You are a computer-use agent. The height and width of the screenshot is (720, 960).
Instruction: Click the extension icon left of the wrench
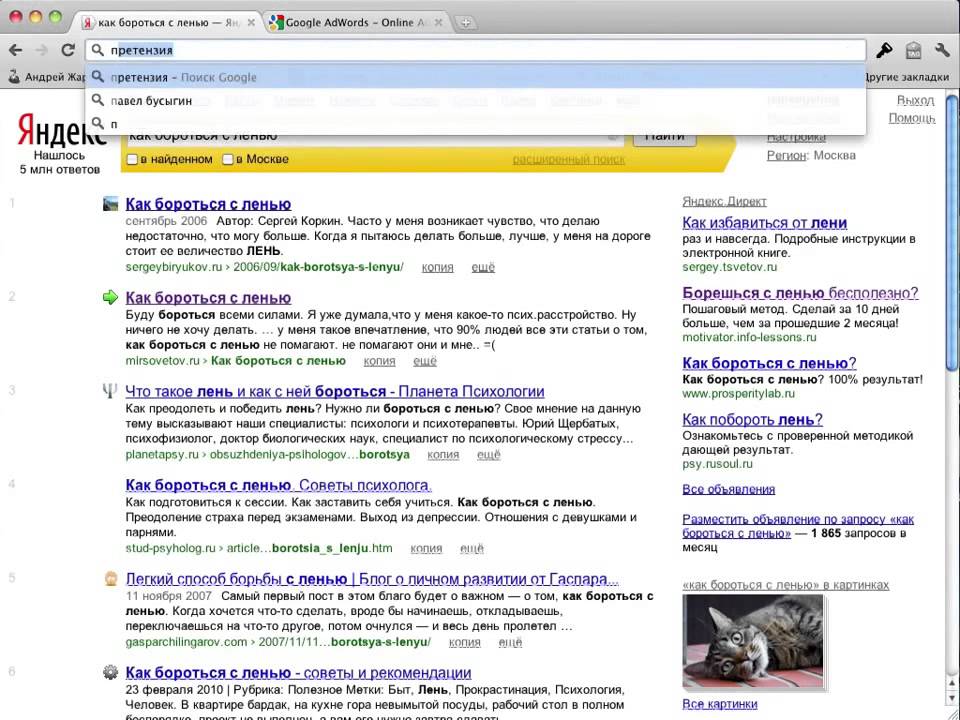click(913, 50)
